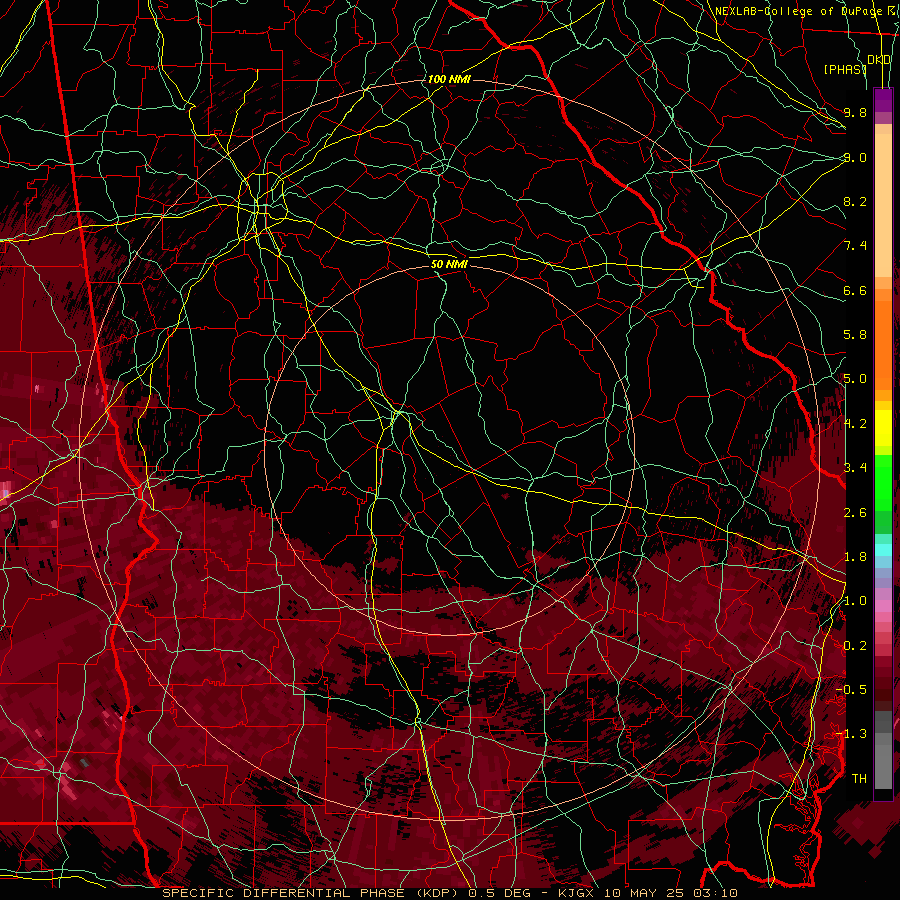This screenshot has width=900, height=900.
Task: Select the DKD product code label
Action: [x=879, y=60]
